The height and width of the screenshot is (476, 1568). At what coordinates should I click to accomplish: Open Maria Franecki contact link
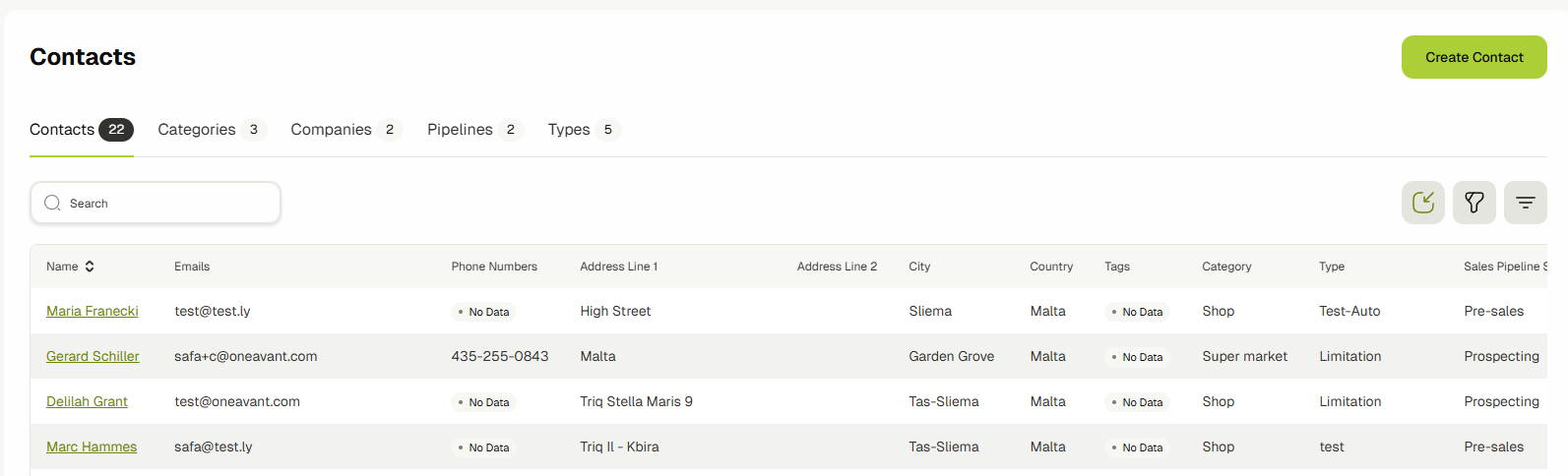[93, 311]
